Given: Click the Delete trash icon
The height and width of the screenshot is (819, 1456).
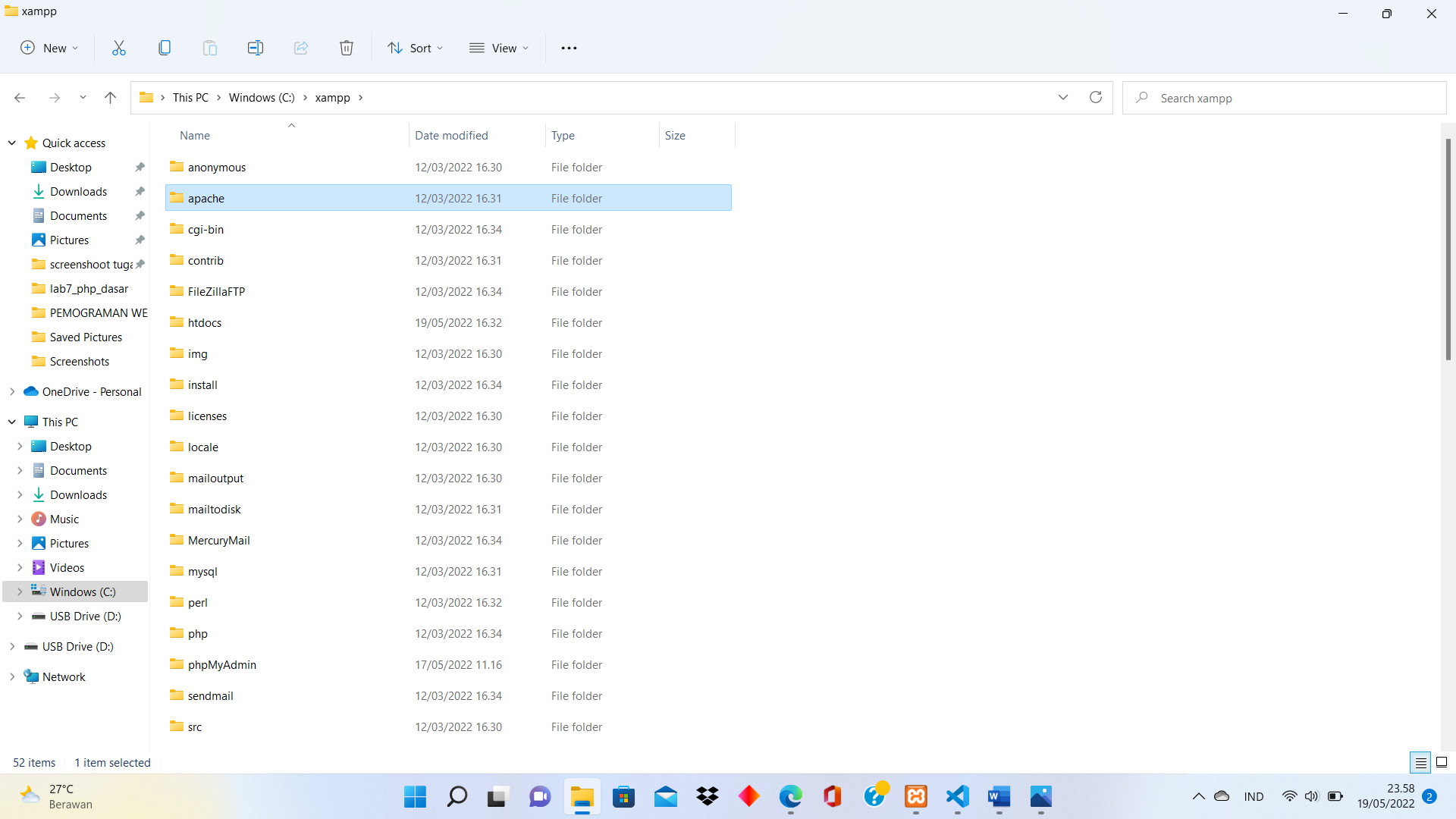Looking at the screenshot, I should 347,48.
